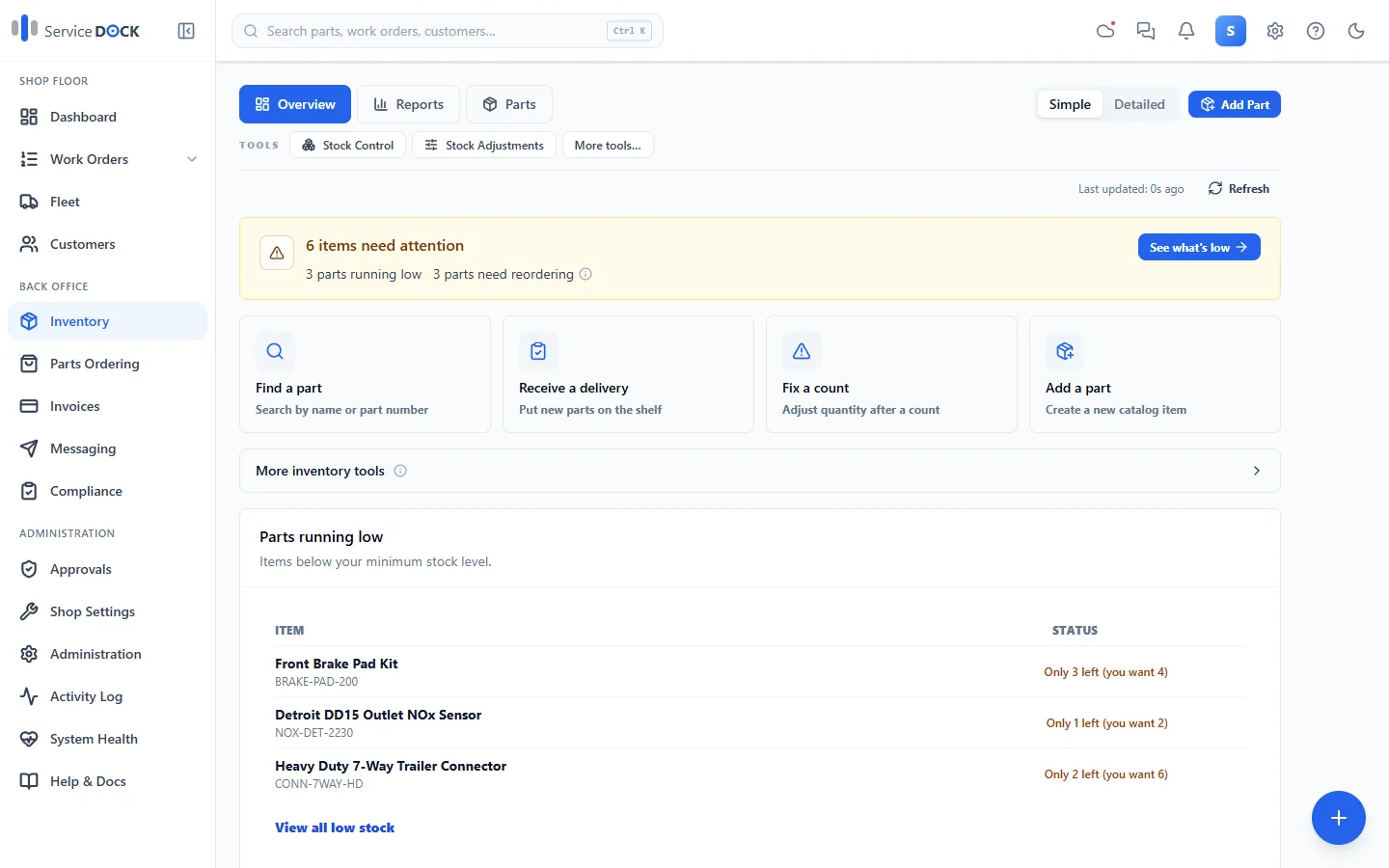This screenshot has height=868, width=1389.
Task: Open Stock Control tool
Action: point(347,146)
